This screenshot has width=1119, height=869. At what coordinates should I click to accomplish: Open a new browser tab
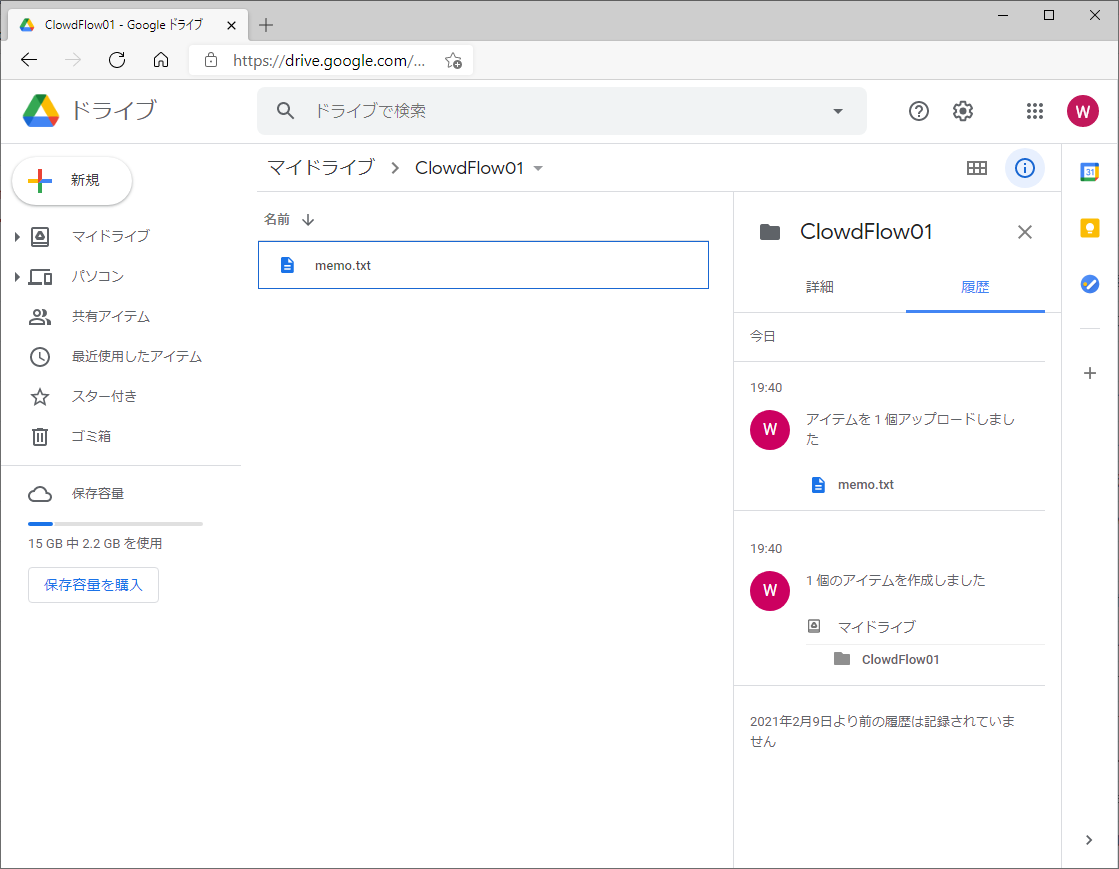[x=266, y=25]
